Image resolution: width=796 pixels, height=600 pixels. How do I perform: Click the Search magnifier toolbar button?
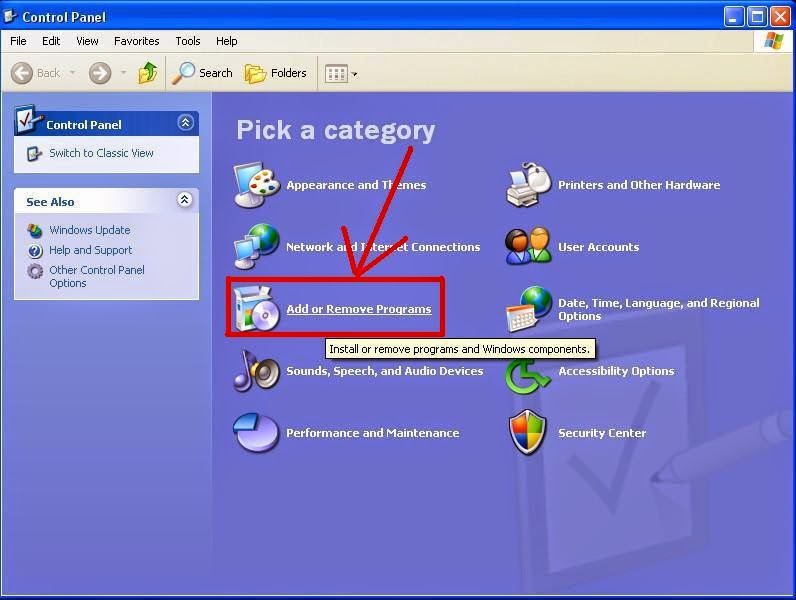click(202, 73)
